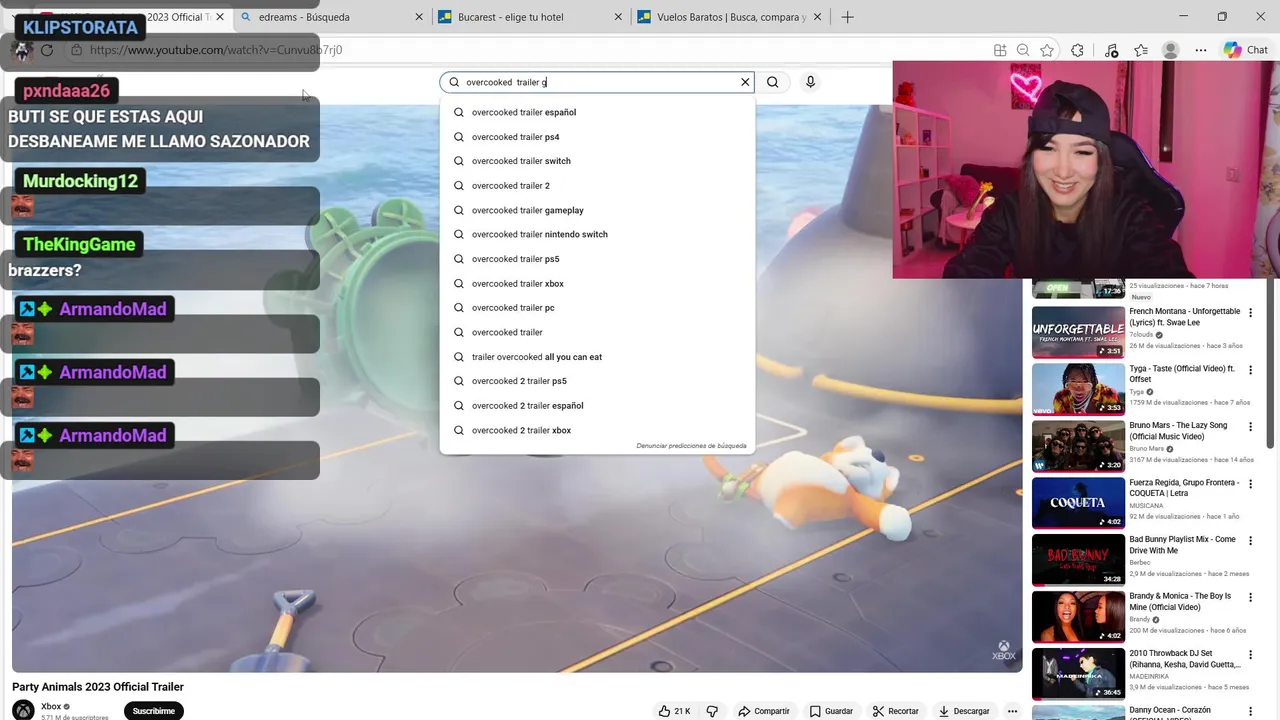Open the Xbox channel avatar
1280x720 pixels.
[x=23, y=710]
